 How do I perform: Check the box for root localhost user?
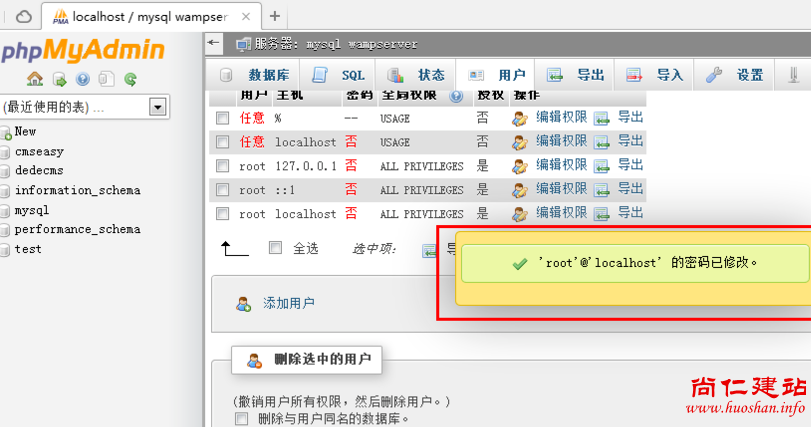[x=222, y=214]
